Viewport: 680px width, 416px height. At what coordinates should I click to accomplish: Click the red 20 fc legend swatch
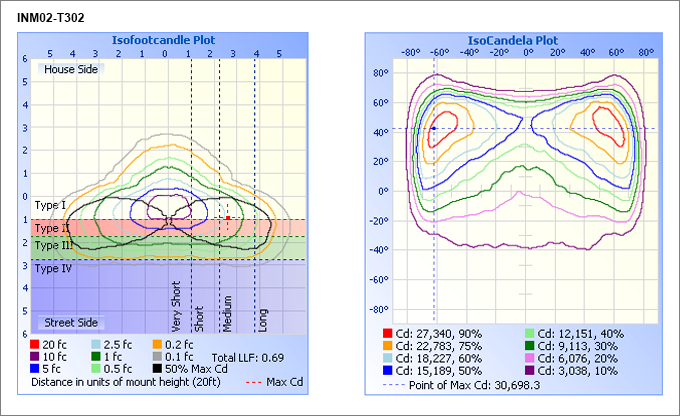36,345
